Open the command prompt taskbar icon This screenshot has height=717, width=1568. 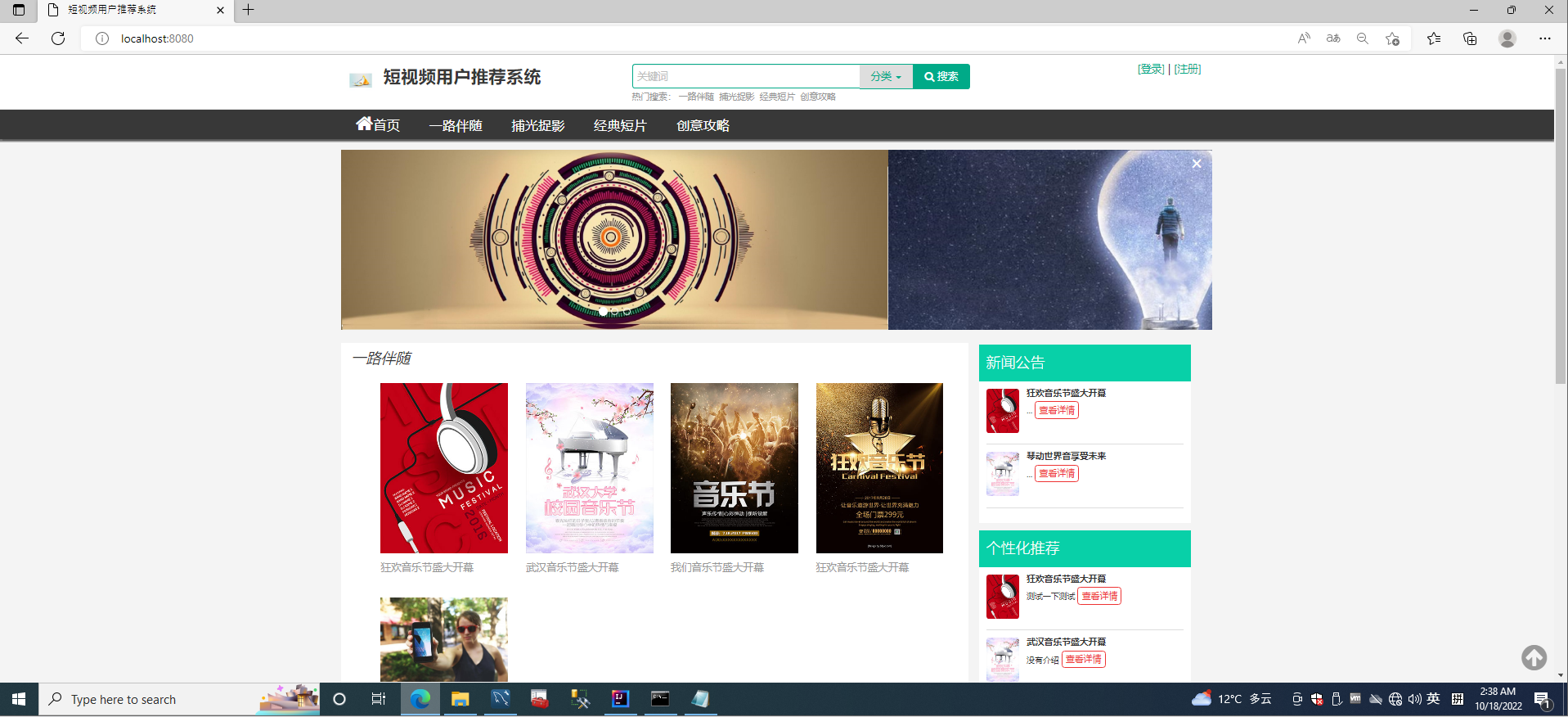660,699
